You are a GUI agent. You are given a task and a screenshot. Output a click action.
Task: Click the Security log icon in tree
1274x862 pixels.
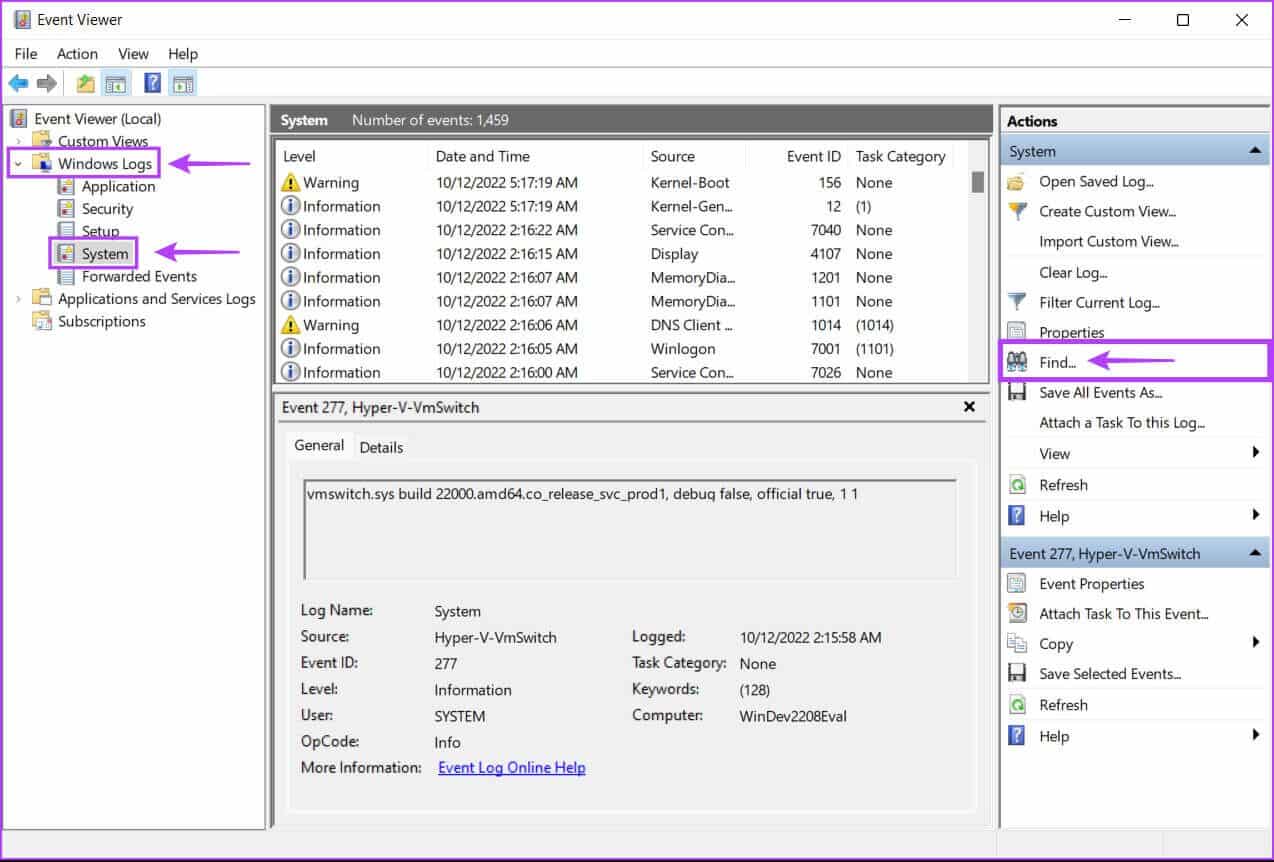[66, 209]
